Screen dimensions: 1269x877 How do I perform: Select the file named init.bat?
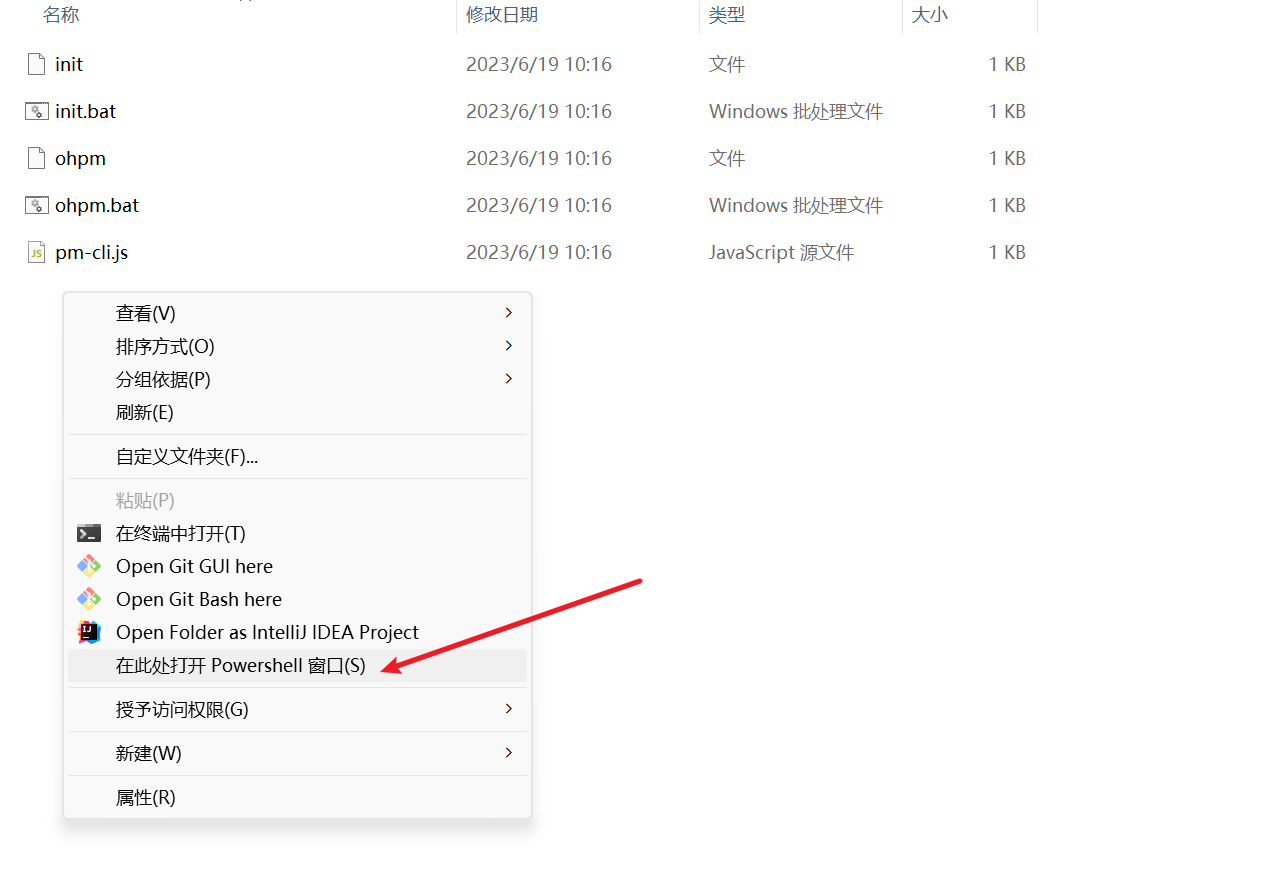click(x=86, y=111)
